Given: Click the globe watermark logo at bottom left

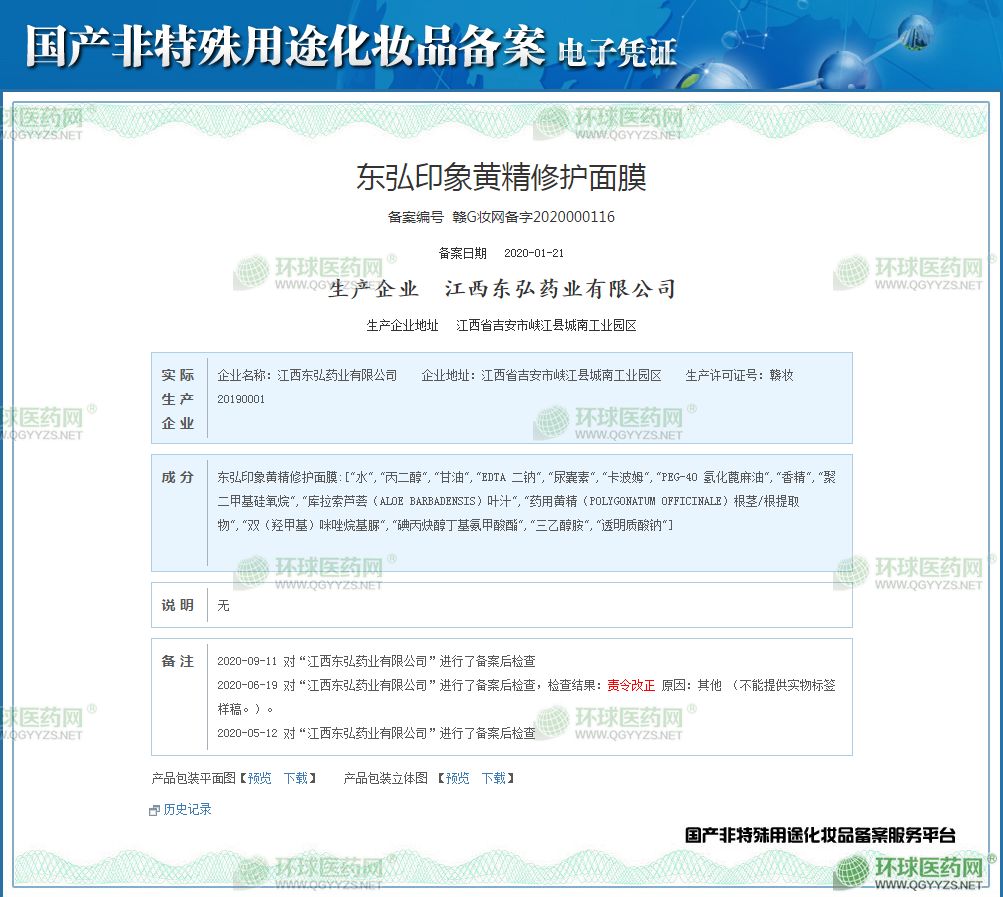Looking at the screenshot, I should pos(251,872).
